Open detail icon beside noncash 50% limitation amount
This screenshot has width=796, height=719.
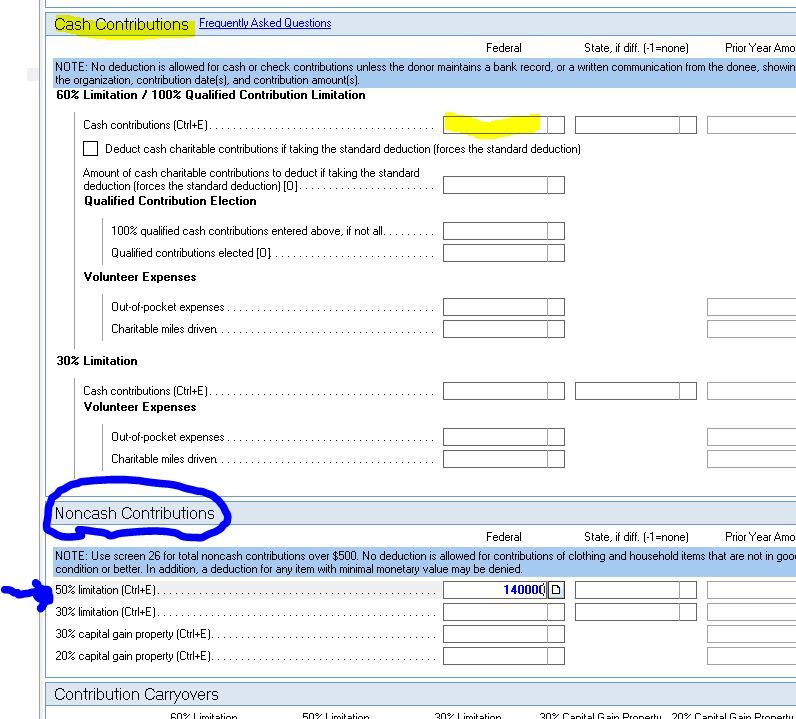(x=556, y=590)
